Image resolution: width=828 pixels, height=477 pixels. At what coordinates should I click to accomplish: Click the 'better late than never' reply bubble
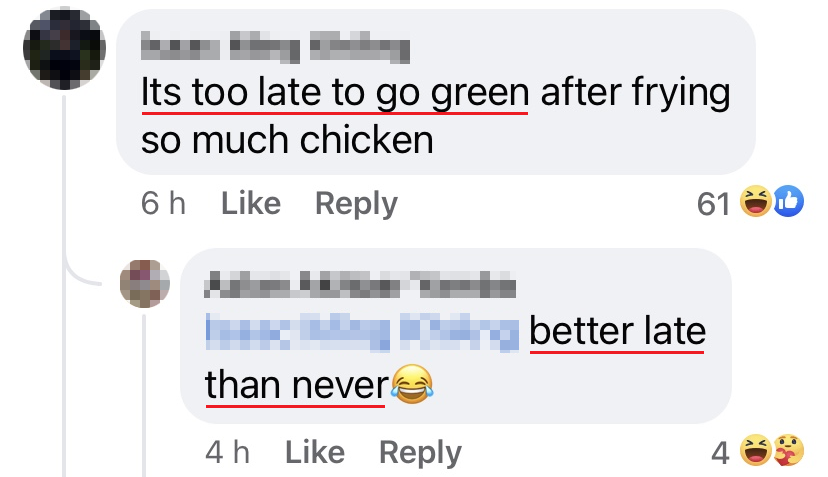[x=456, y=336]
